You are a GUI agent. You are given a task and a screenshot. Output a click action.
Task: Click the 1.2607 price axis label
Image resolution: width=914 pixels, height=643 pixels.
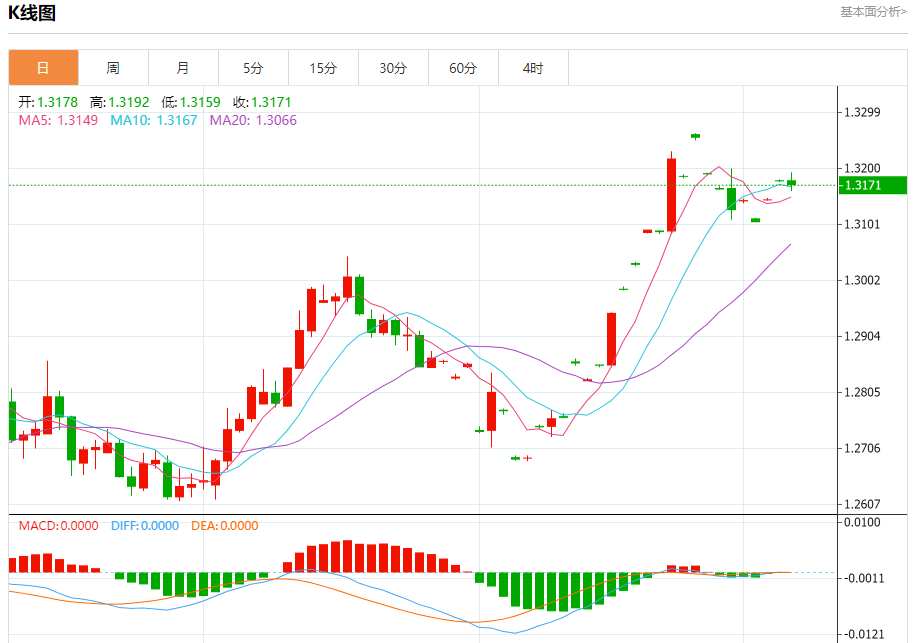(x=862, y=504)
